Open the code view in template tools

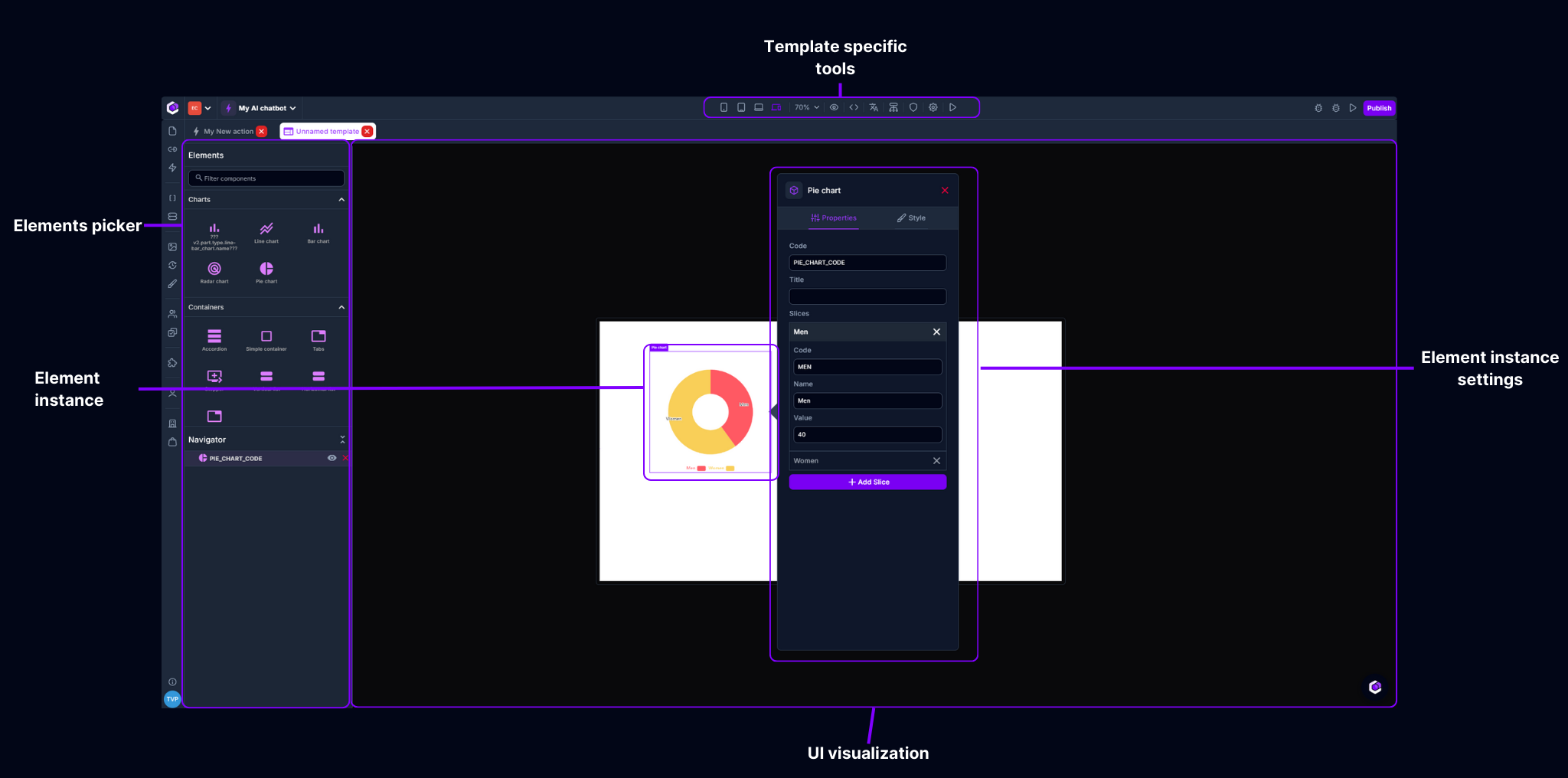[854, 107]
